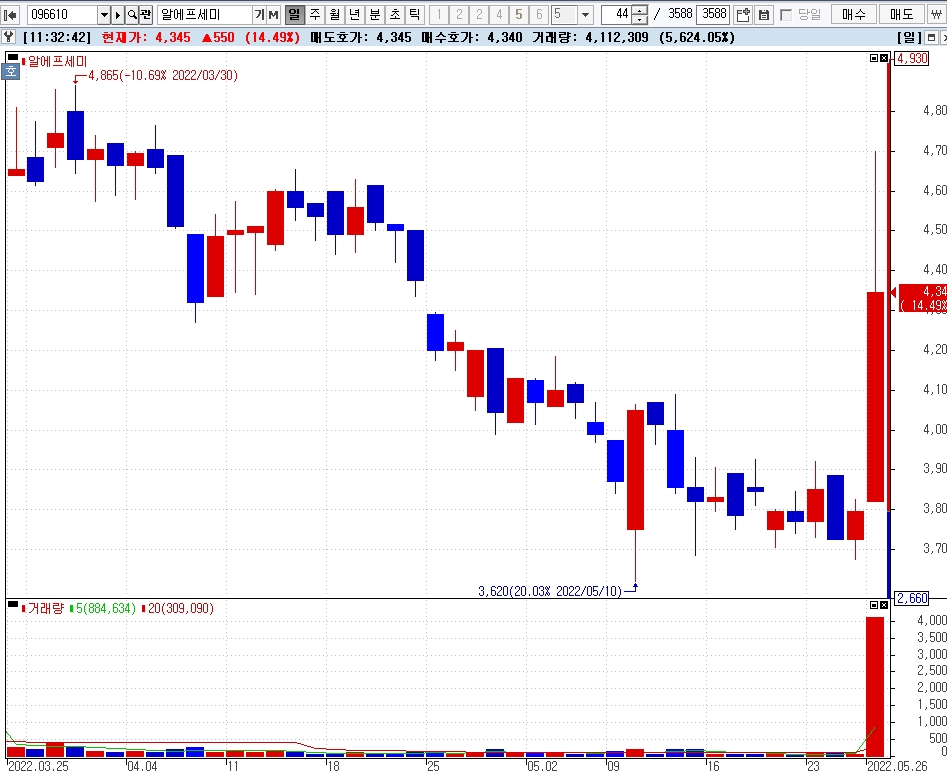The image size is (947, 771).
Task: Toggle the 당일 checkbox
Action: tap(786, 14)
